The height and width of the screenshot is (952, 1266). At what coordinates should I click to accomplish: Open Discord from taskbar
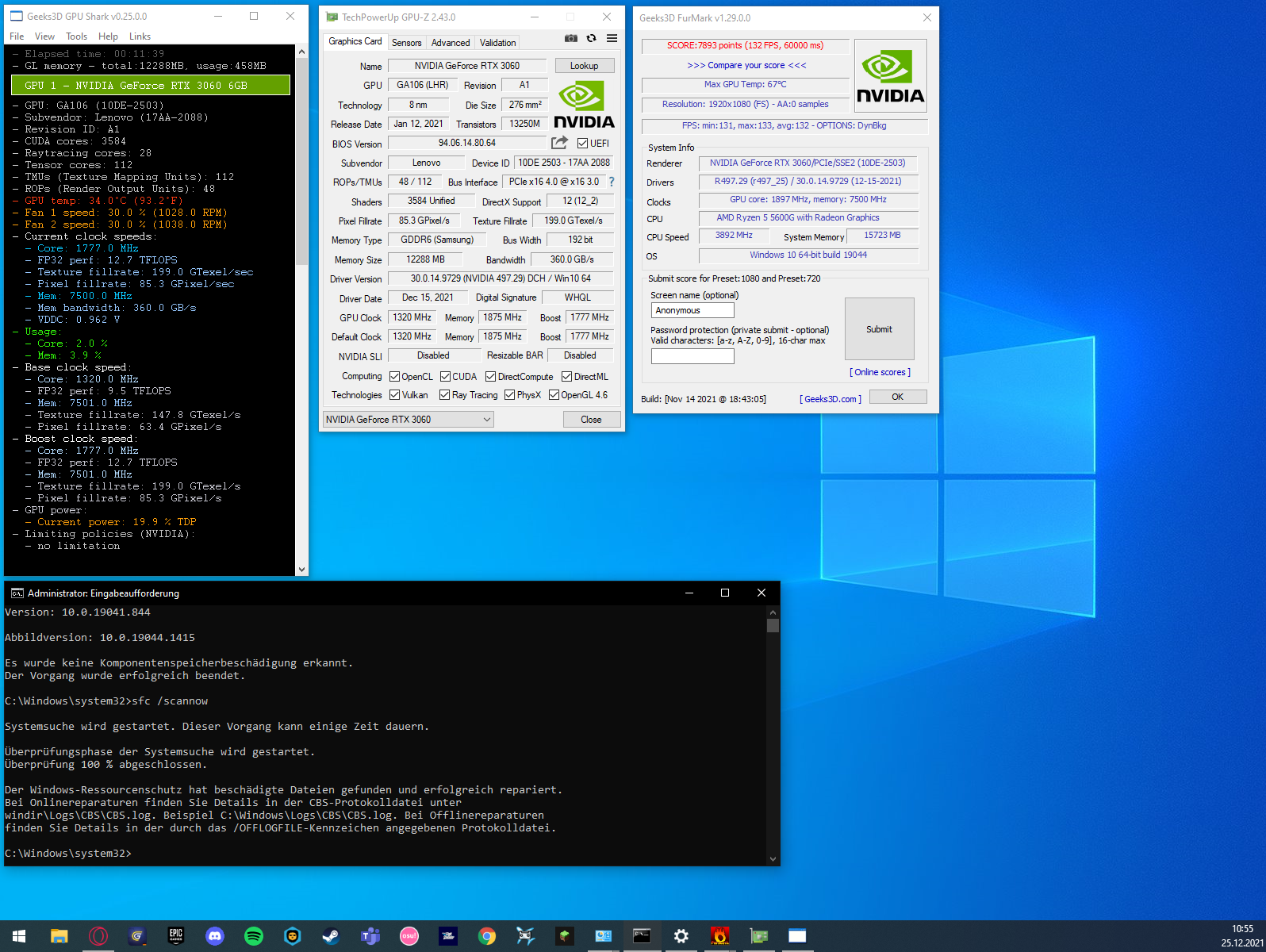coord(214,936)
